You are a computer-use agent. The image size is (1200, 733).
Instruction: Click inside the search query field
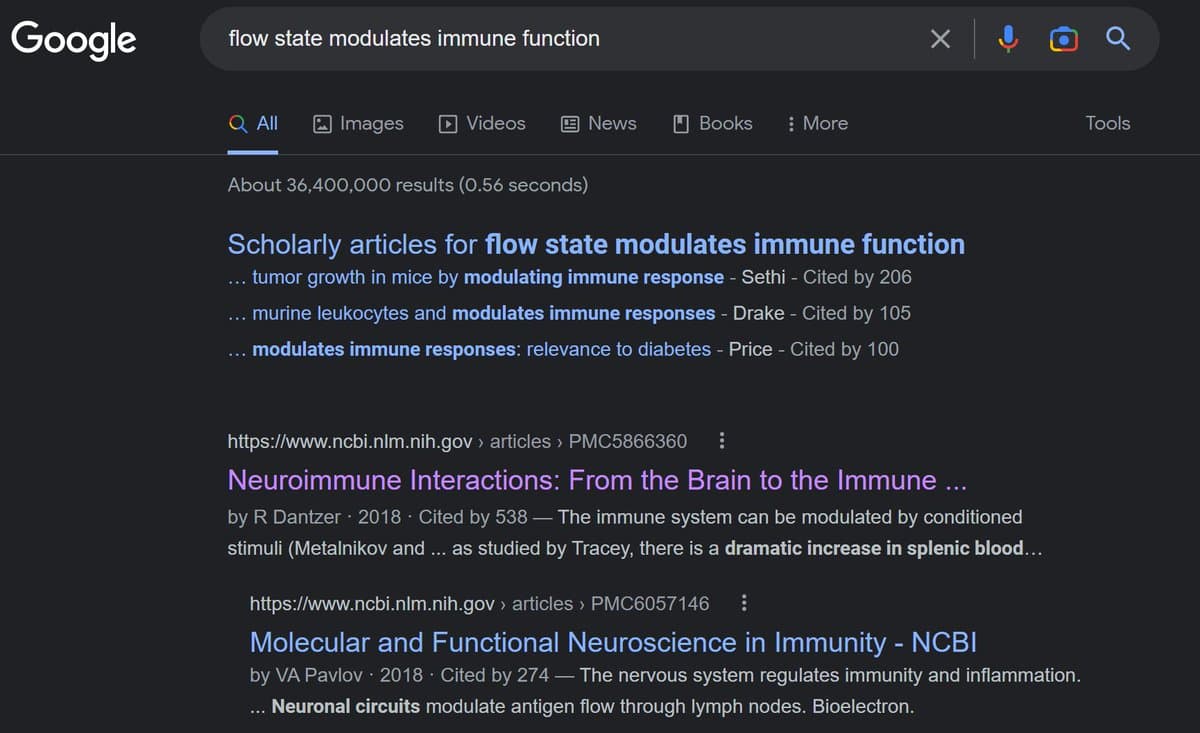(560, 39)
